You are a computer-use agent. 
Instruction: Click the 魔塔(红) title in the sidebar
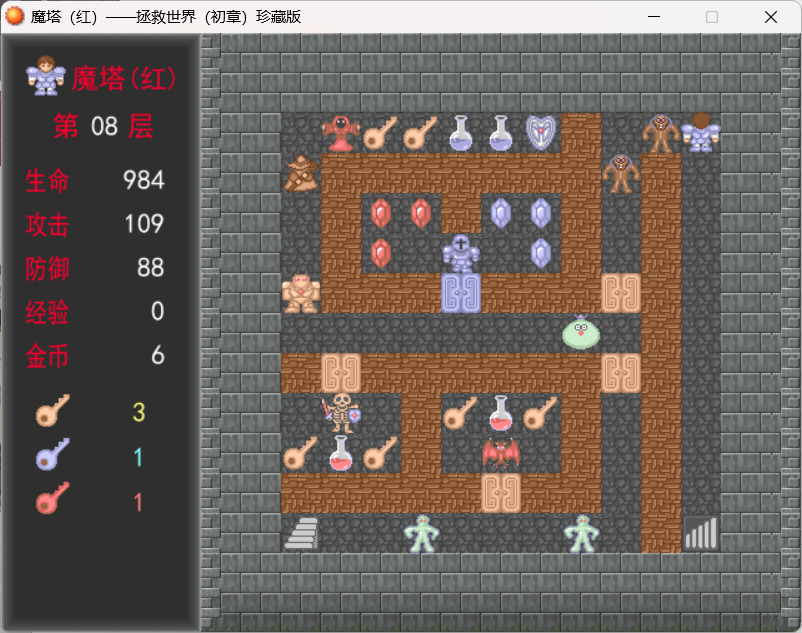(124, 79)
